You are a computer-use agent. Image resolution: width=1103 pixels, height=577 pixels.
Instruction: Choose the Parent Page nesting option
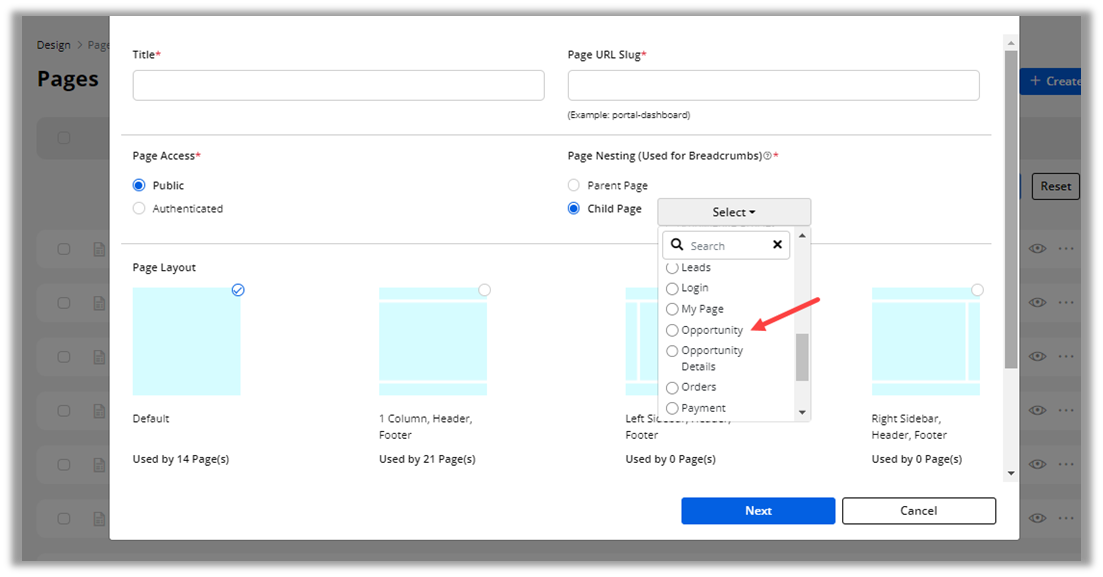pyautogui.click(x=574, y=186)
